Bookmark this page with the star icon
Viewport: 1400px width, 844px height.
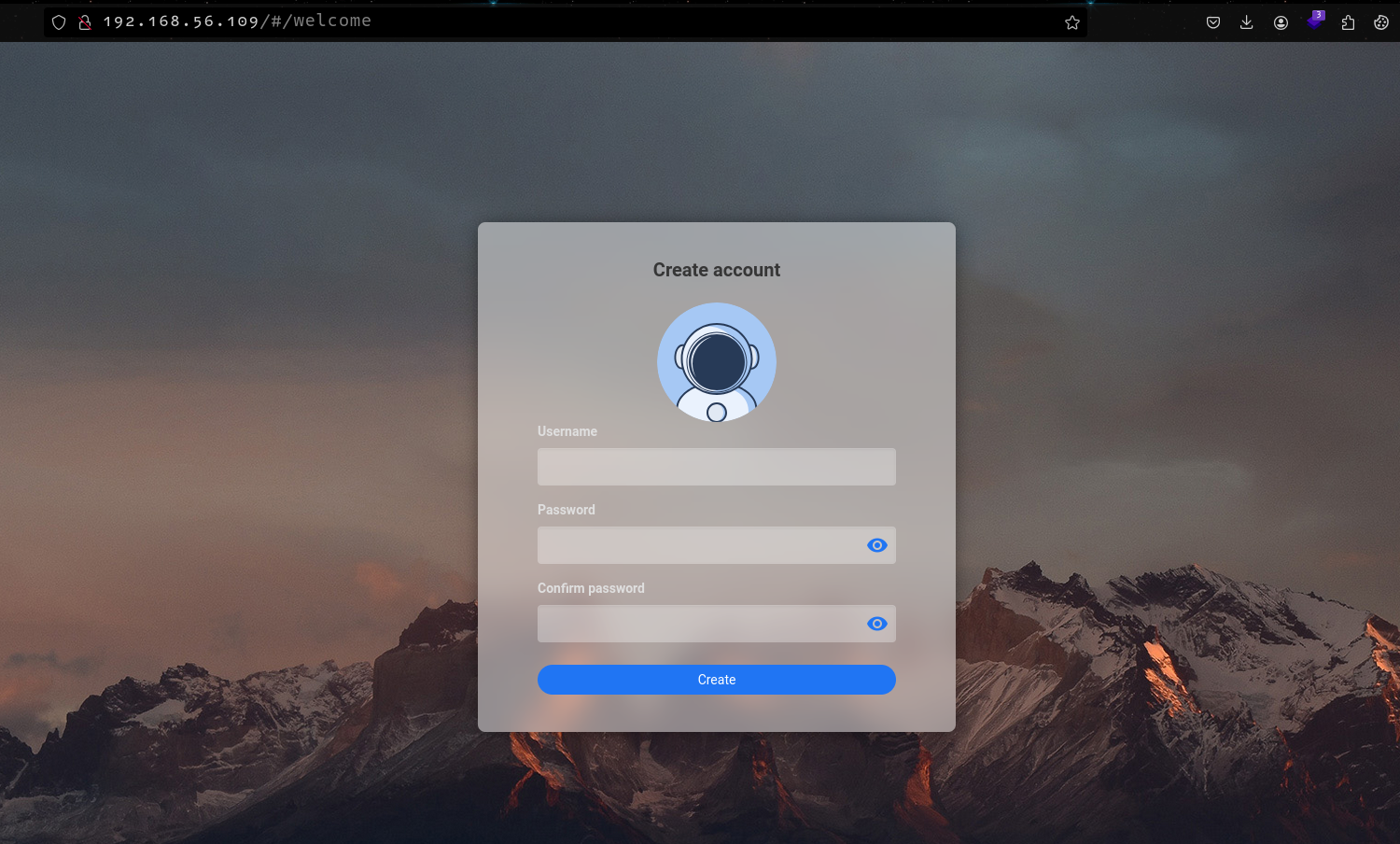pos(1072,22)
